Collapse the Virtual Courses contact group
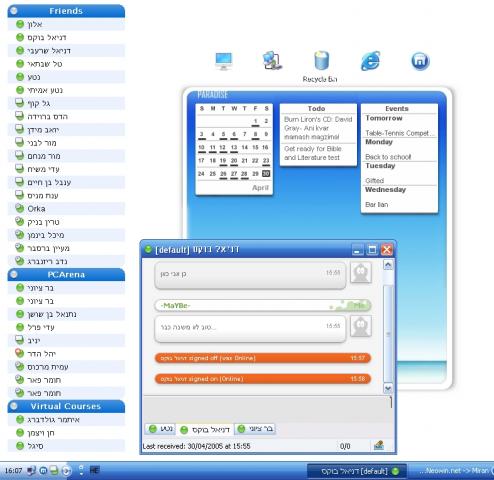Viewport: 494px width, 480px height. tap(14, 406)
